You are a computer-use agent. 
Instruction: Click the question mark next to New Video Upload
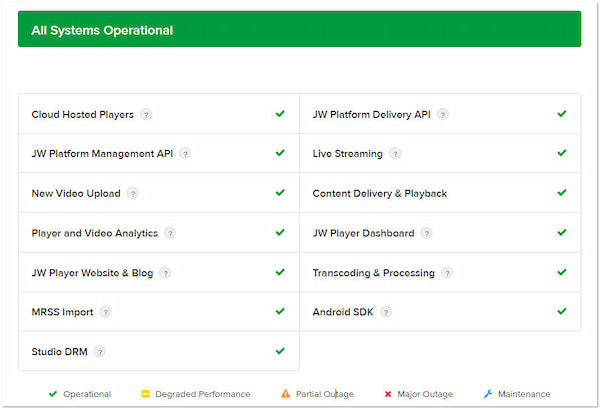pos(132,194)
